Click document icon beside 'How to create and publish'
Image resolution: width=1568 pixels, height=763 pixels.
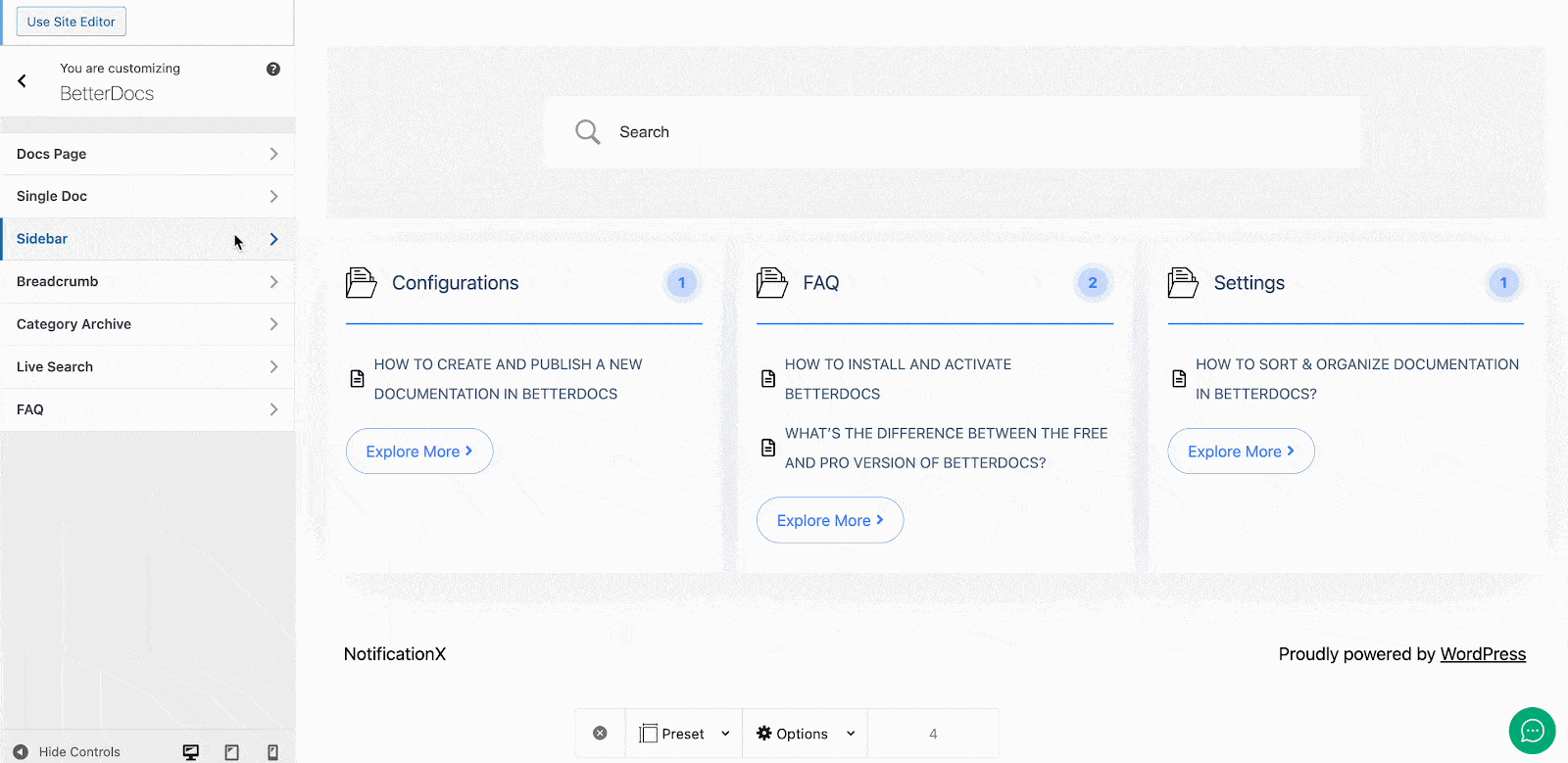358,379
